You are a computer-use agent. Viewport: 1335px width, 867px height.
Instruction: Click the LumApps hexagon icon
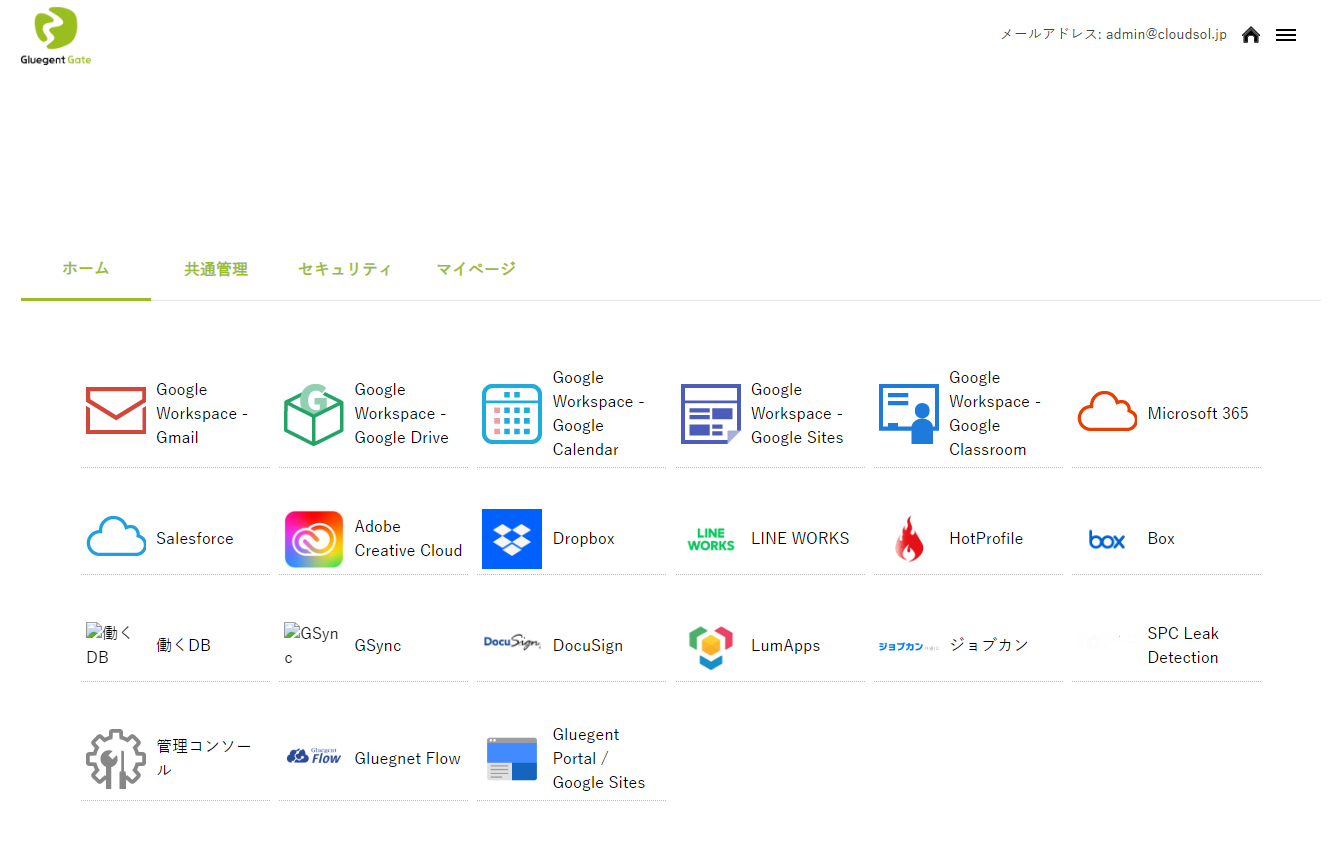[x=710, y=646]
